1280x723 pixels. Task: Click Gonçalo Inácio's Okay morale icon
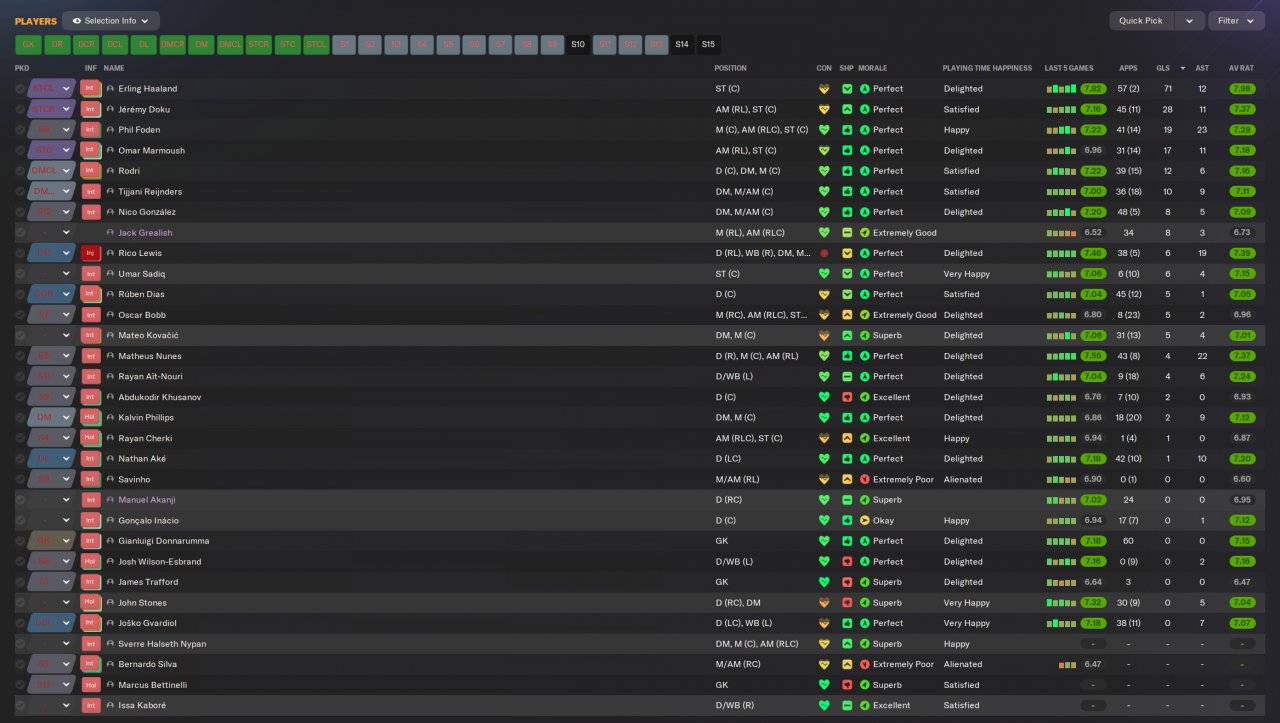[x=865, y=520]
